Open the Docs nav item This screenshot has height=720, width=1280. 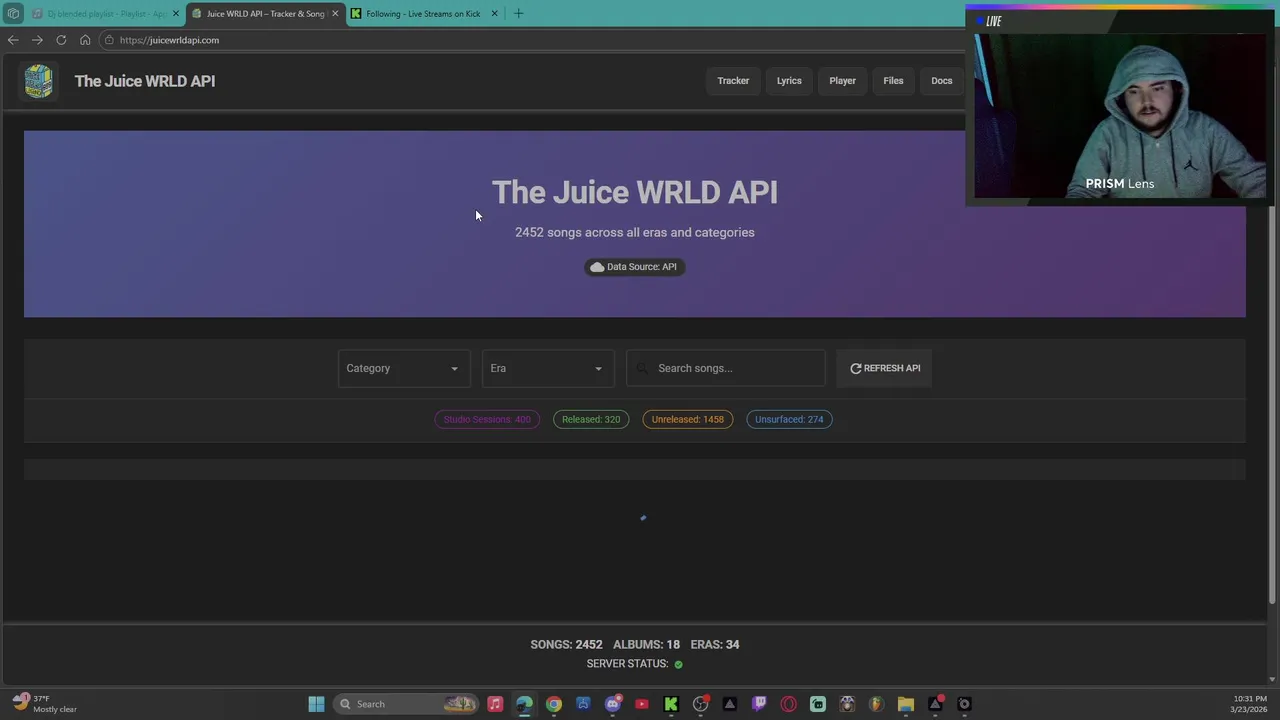tap(942, 81)
